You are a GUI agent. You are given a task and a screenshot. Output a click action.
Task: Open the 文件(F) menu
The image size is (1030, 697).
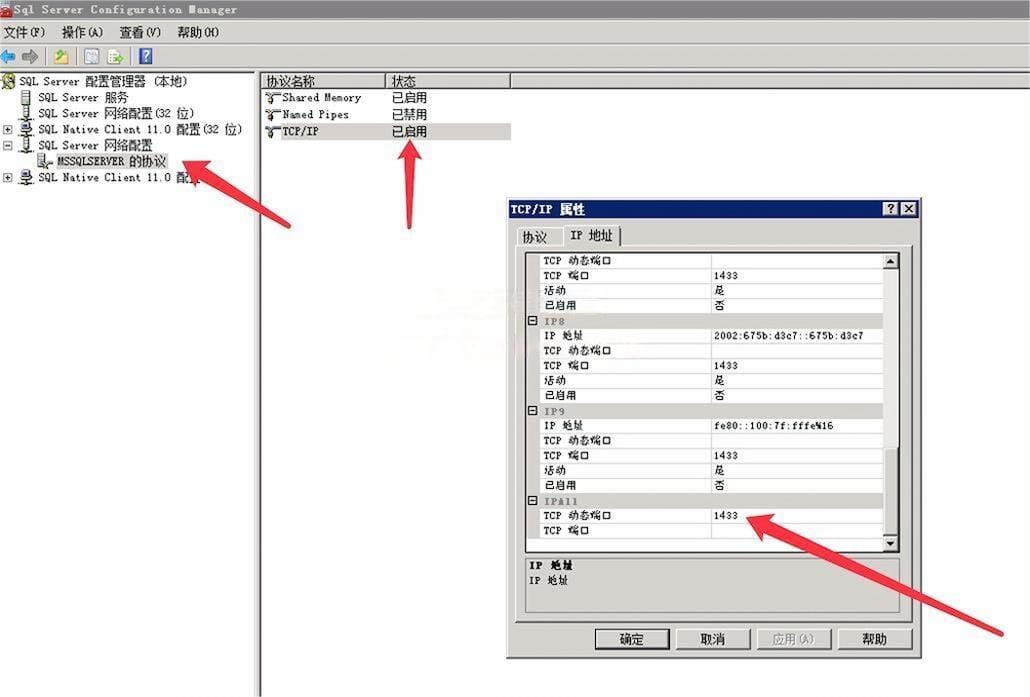point(24,32)
